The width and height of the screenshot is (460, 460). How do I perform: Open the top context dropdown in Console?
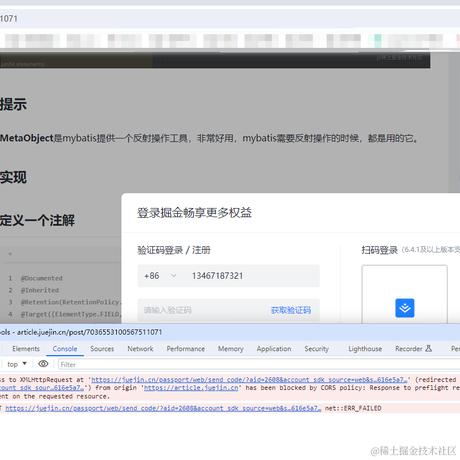click(x=17, y=364)
